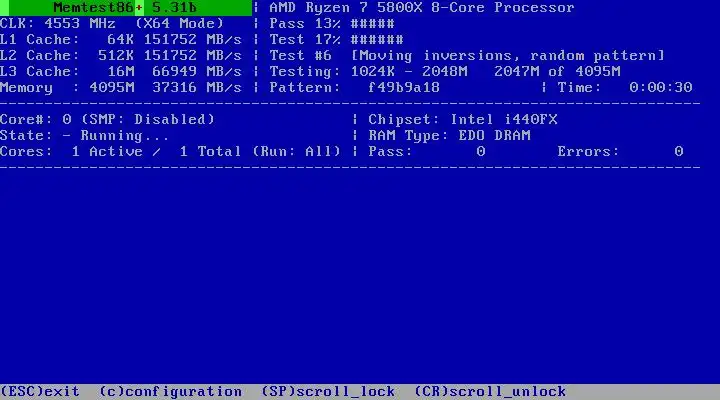Image resolution: width=720 pixels, height=400 pixels.
Task: Click the Testing: 1024K - 2048M range
Action: (368, 72)
